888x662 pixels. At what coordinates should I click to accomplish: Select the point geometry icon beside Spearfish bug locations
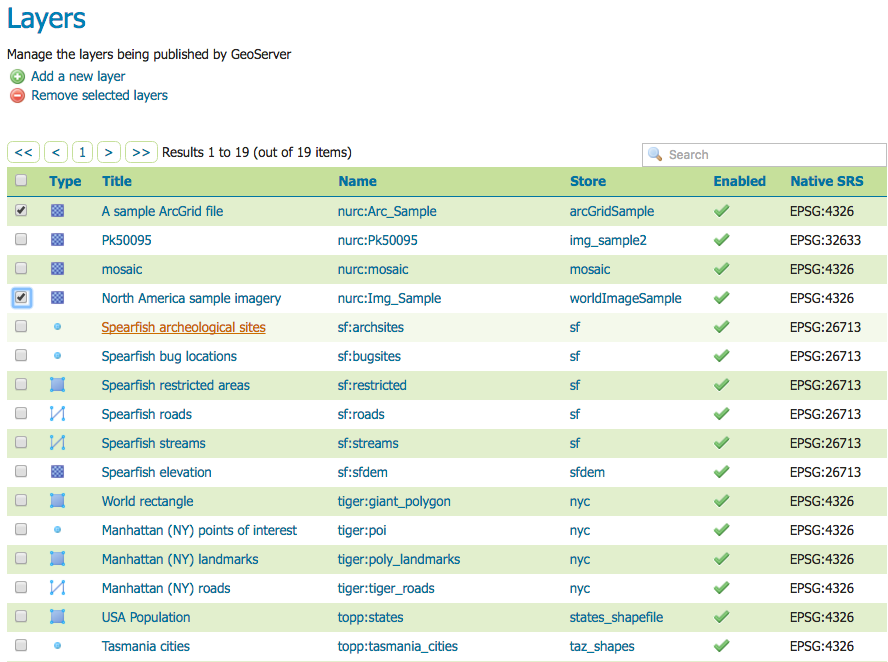coord(57,355)
